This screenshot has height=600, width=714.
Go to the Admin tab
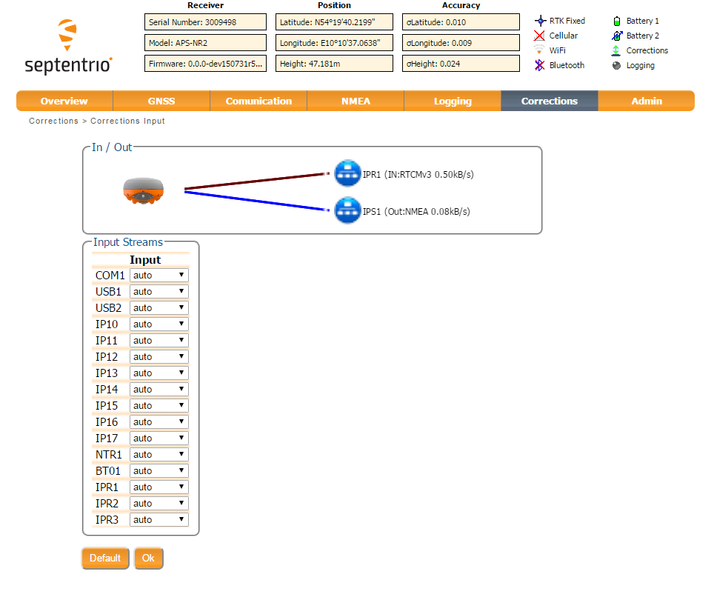[646, 101]
